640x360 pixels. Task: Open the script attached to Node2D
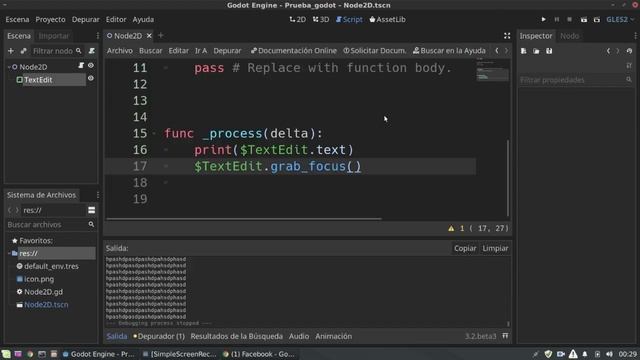coord(81,66)
